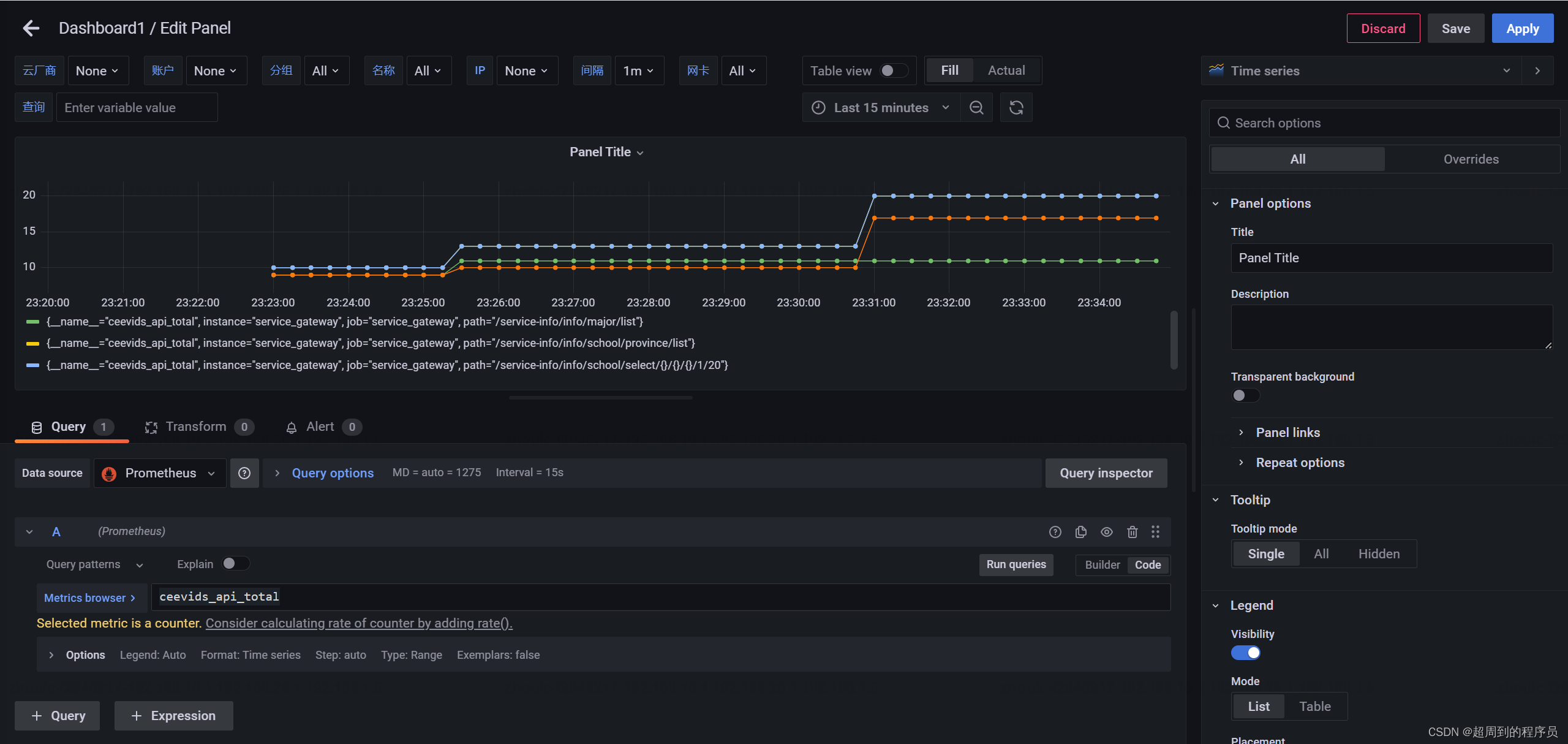Switch to the Transform tab
The height and width of the screenshot is (744, 1568).
(199, 427)
